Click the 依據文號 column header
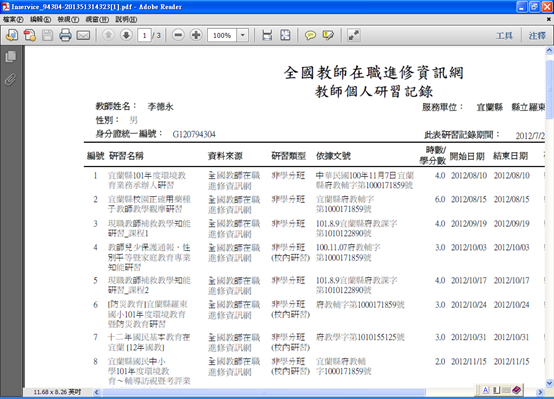Screen dimensions: 554x399 [333, 156]
